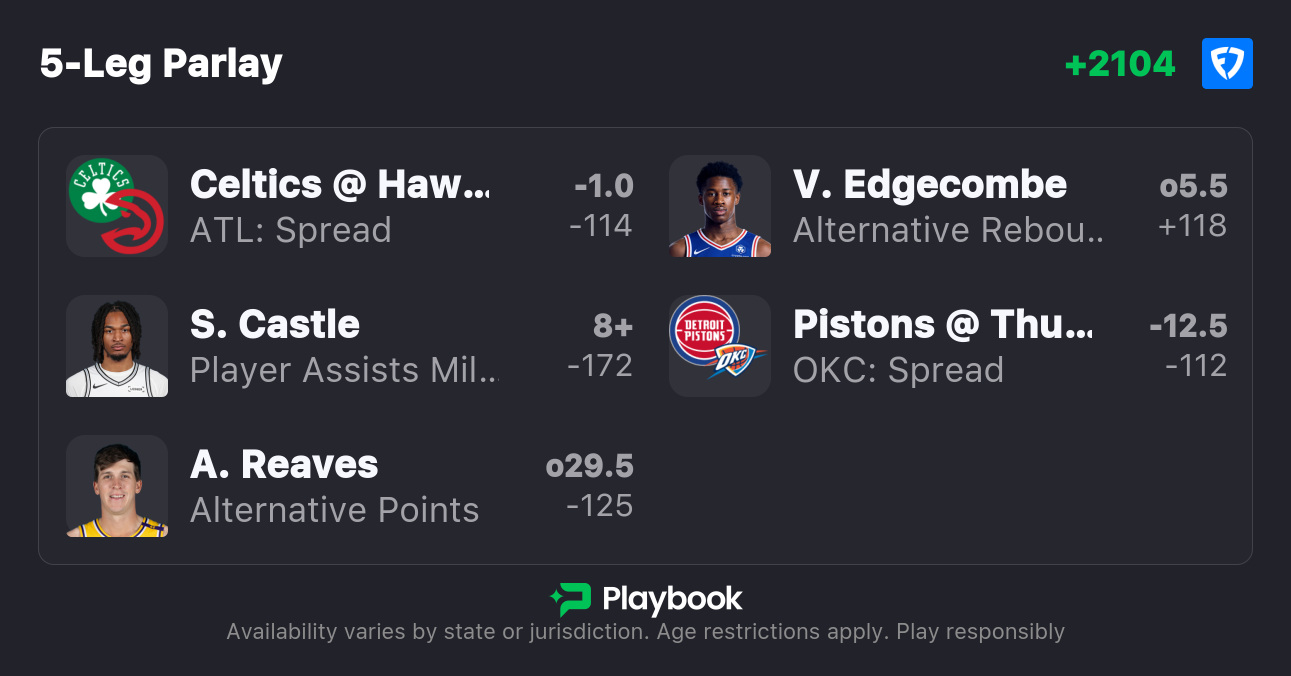Open V. Edgecombe's player headshot
Screen dimensions: 1291x676
tap(720, 206)
